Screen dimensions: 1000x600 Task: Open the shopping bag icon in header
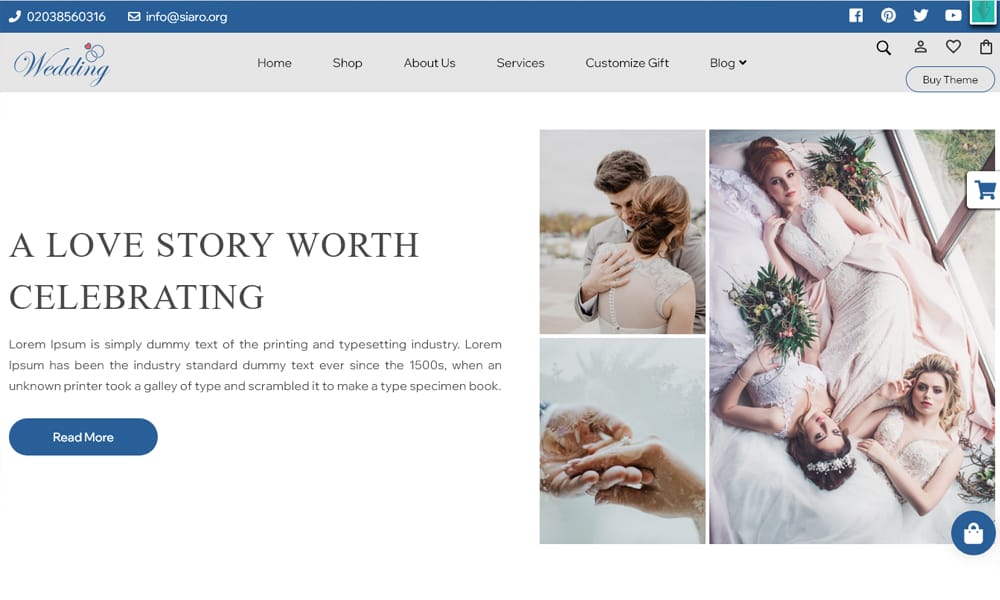(986, 47)
